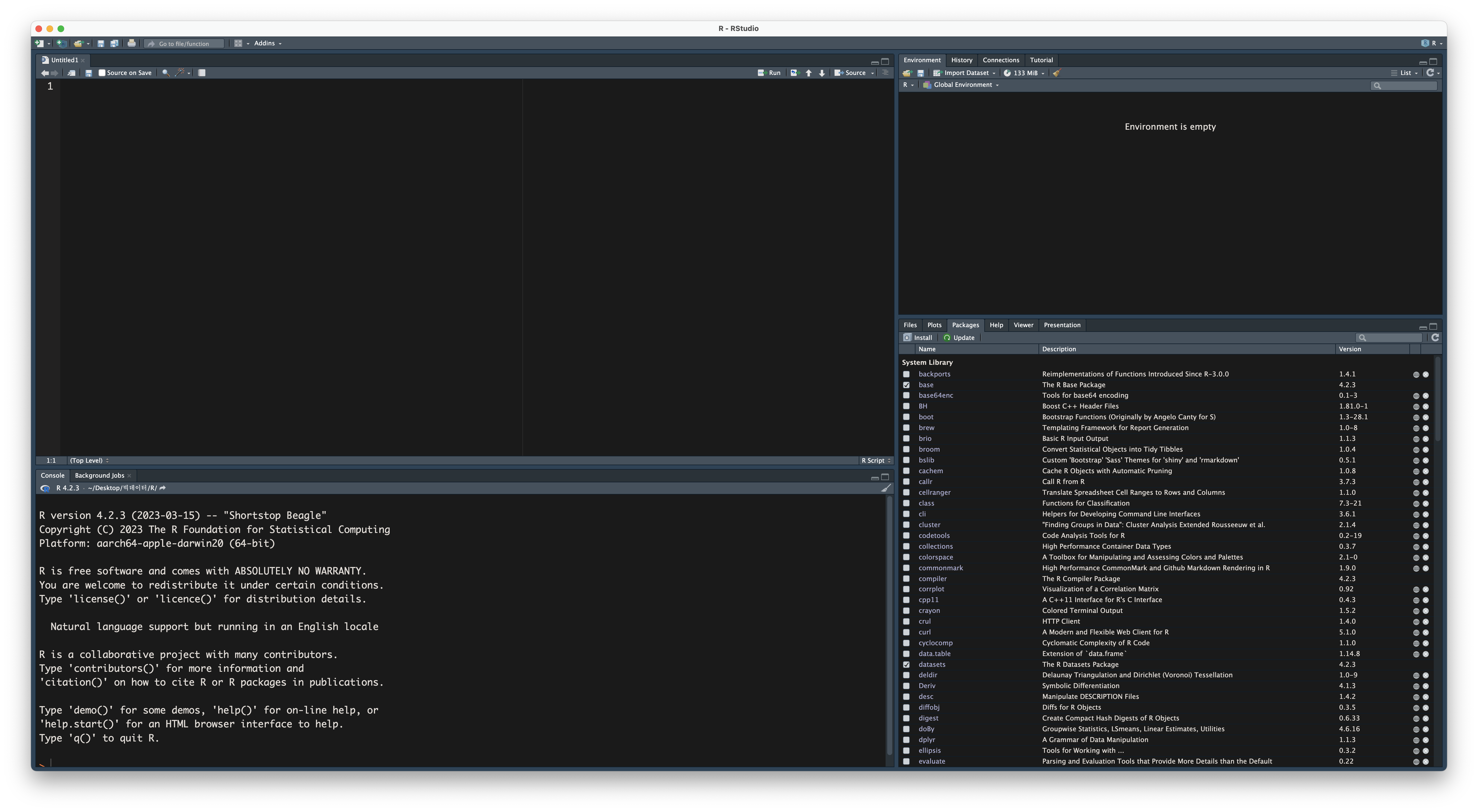
Task: Click the show in new window icon
Action: tap(71, 73)
